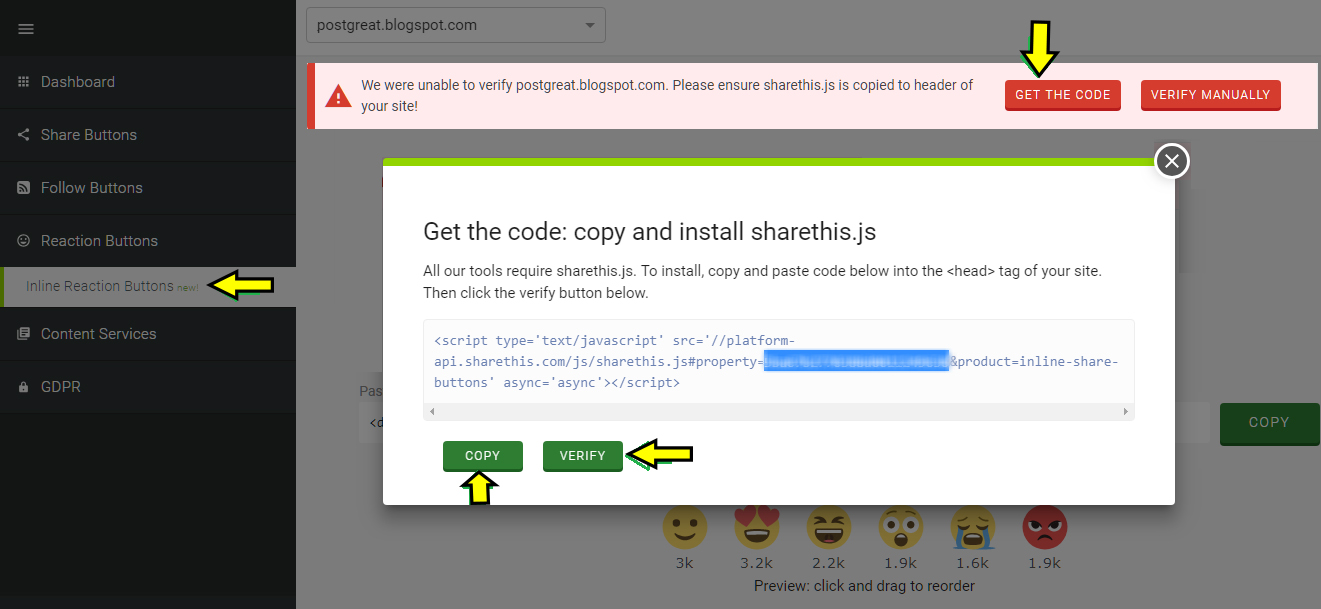This screenshot has height=609, width=1321.
Task: Click the 2.2k reaction count
Action: pyautogui.click(x=828, y=563)
